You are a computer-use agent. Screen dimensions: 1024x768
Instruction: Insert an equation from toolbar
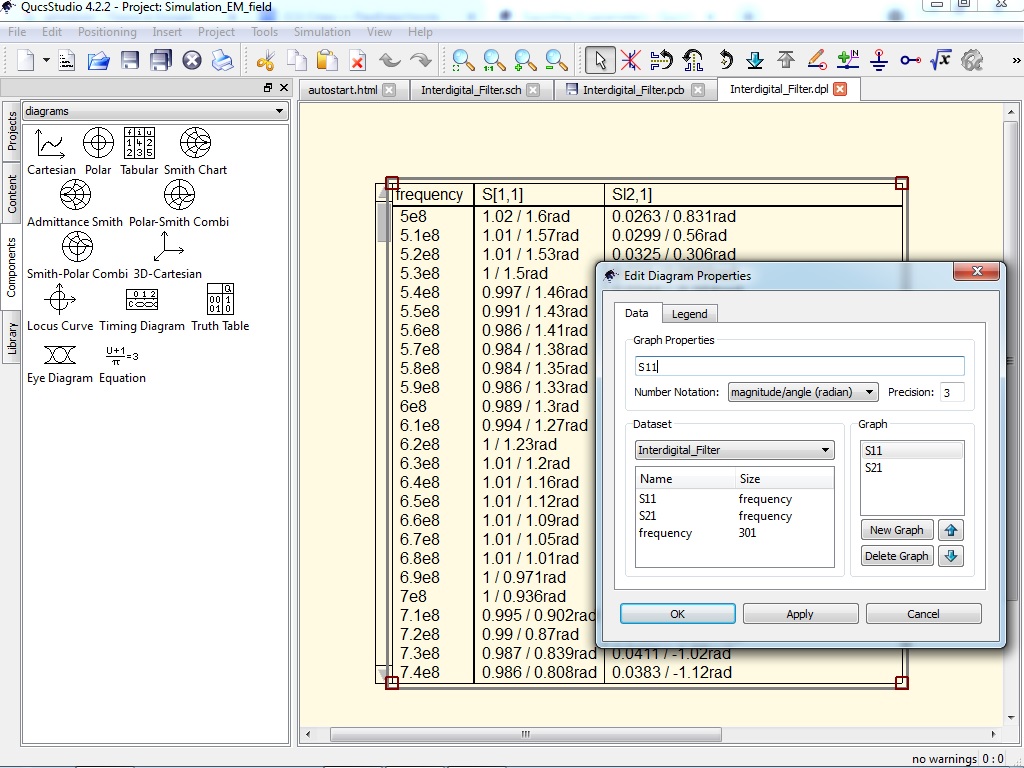pyautogui.click(x=941, y=61)
